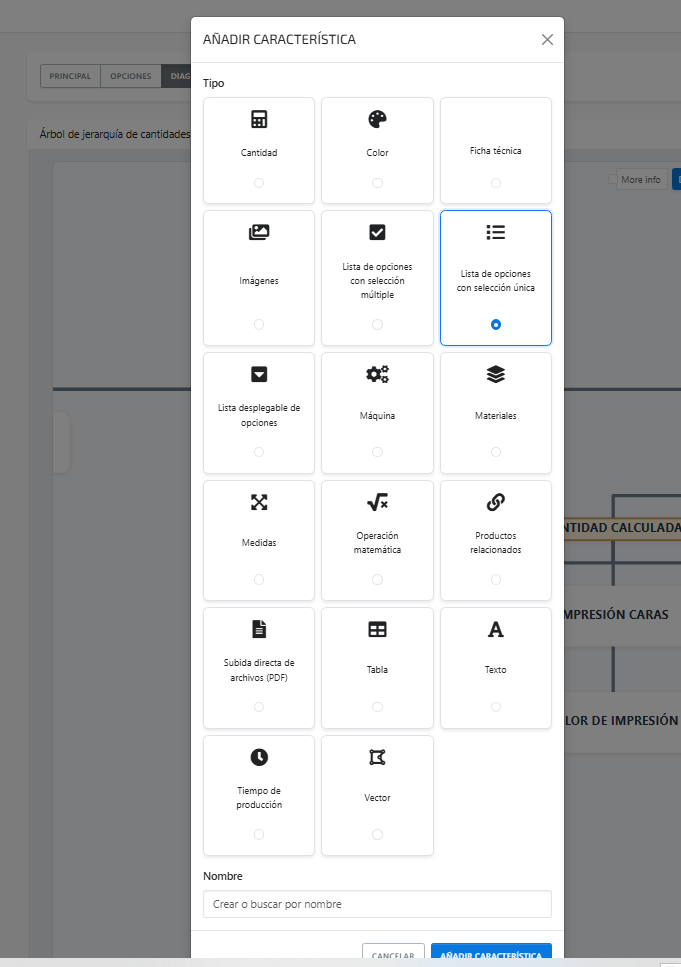Image resolution: width=681 pixels, height=967 pixels.
Task: Click the Imágenes pictures icon
Action: coord(259,232)
